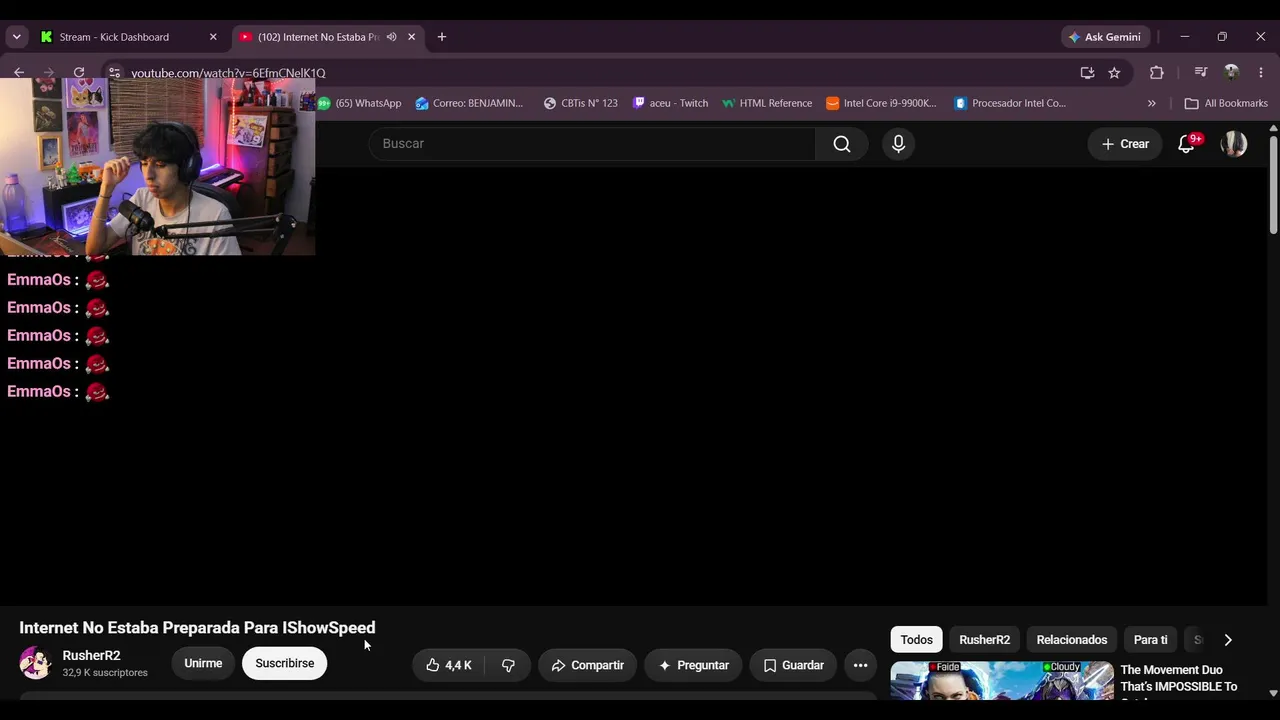
Task: Open the Procesador Intel Co... bookmark
Action: click(x=1010, y=103)
